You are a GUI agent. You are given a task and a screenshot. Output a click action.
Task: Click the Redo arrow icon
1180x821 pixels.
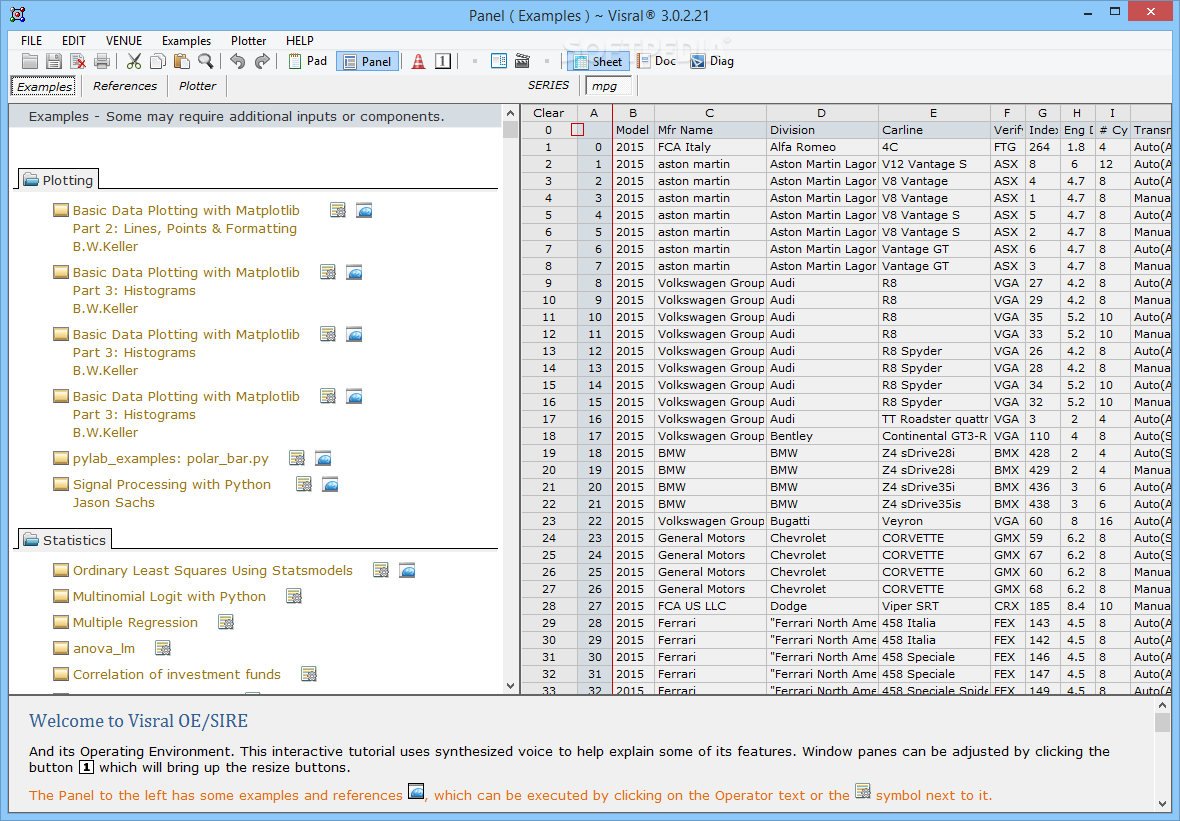(x=262, y=62)
